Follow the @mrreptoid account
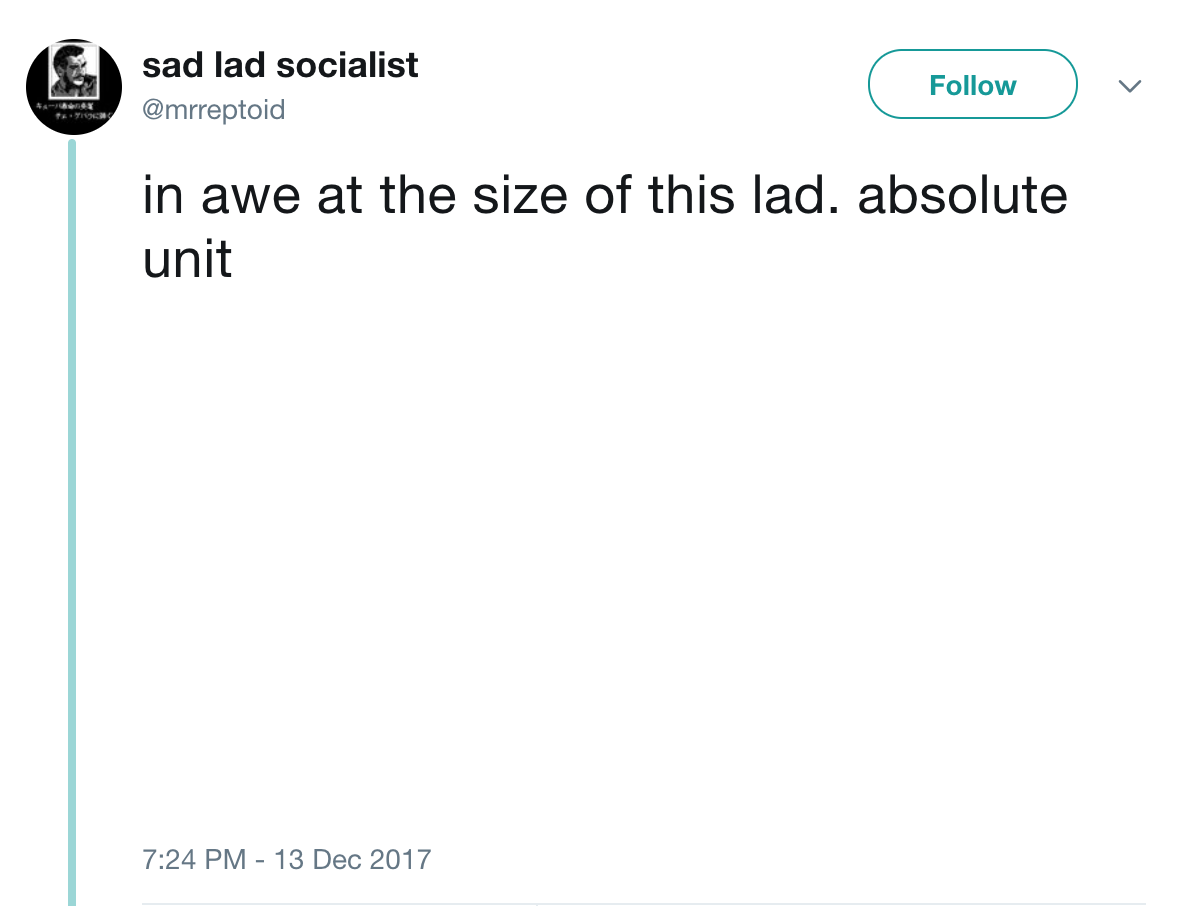 (x=972, y=85)
